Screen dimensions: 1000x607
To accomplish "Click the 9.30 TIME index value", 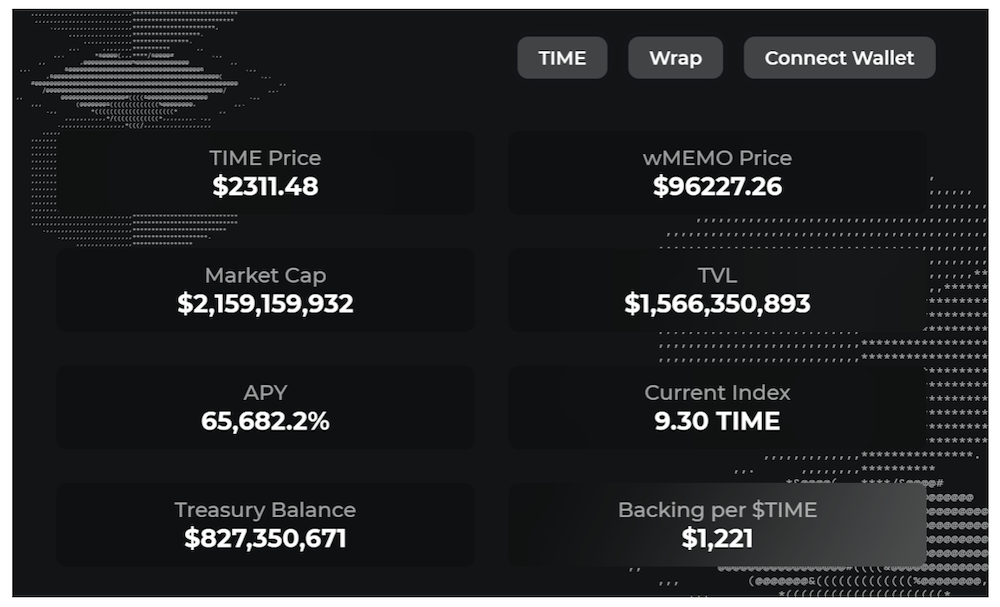I will coord(717,421).
